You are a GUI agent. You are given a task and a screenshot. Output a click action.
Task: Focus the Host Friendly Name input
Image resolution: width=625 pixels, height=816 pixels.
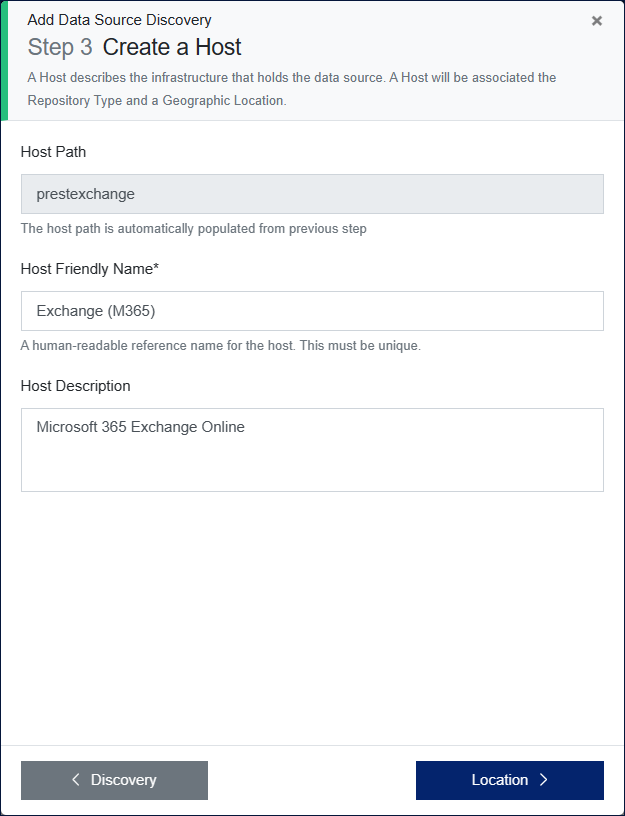click(312, 311)
